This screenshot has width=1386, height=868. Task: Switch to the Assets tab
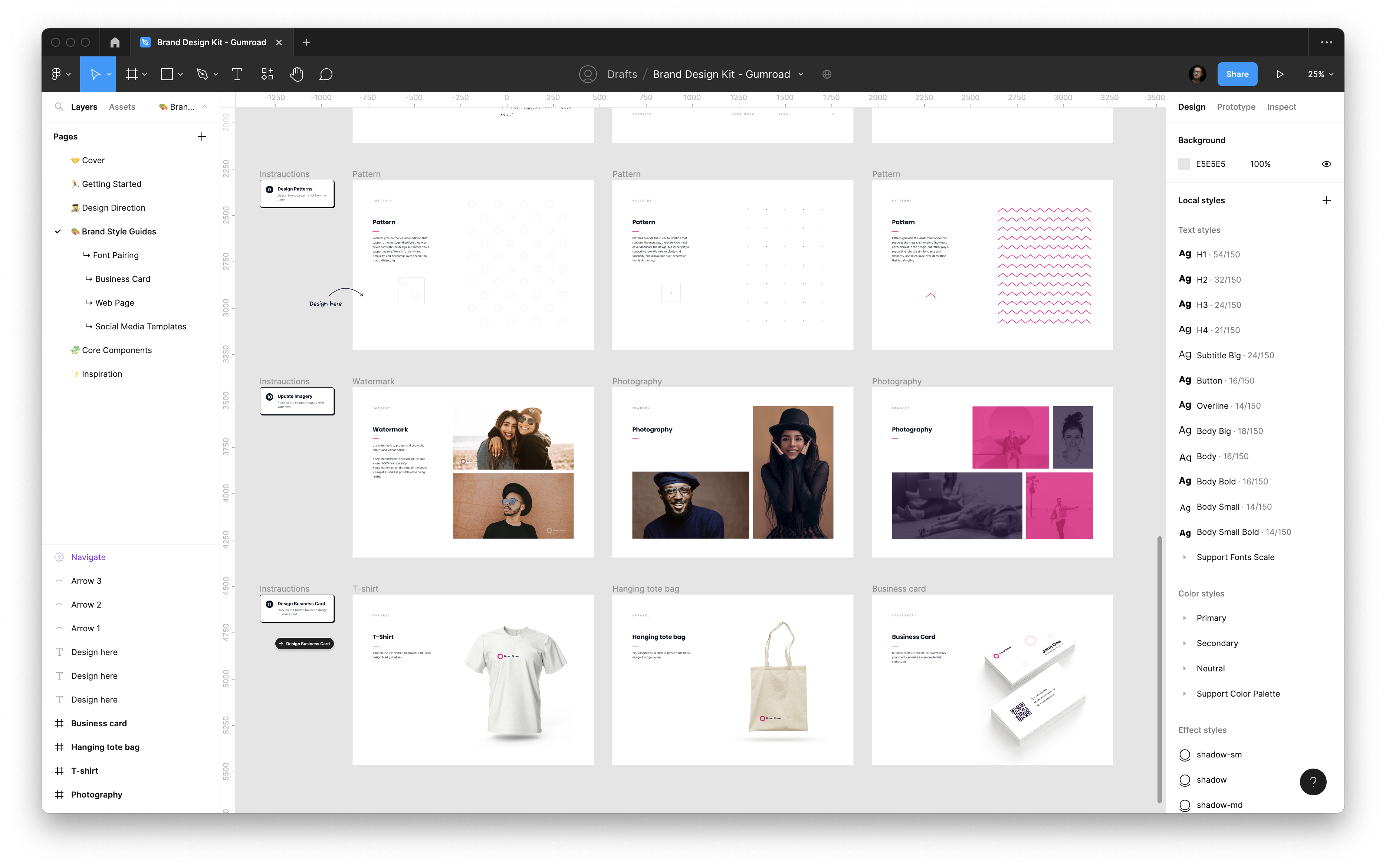coord(122,107)
